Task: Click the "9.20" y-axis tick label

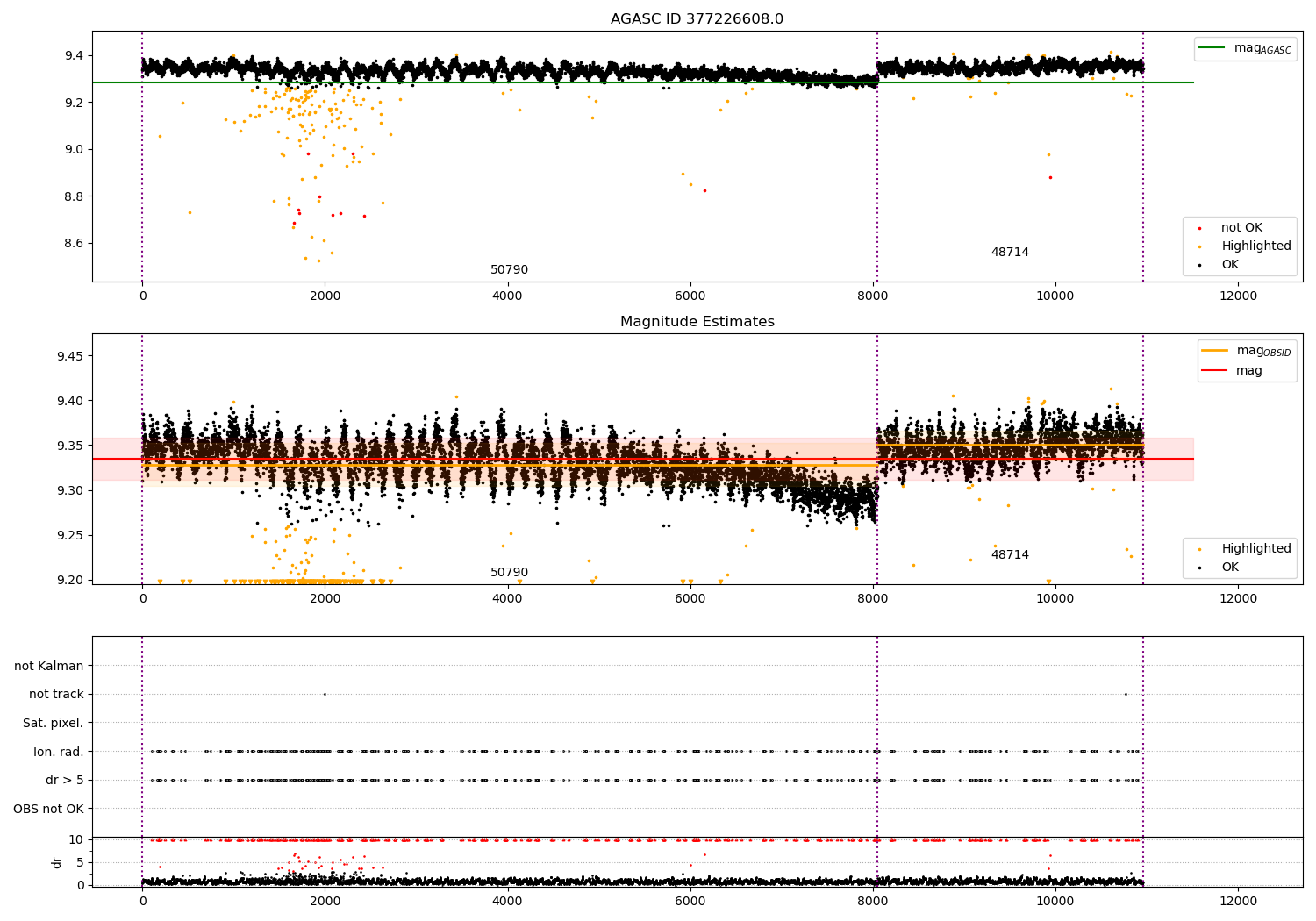Action: 69,581
